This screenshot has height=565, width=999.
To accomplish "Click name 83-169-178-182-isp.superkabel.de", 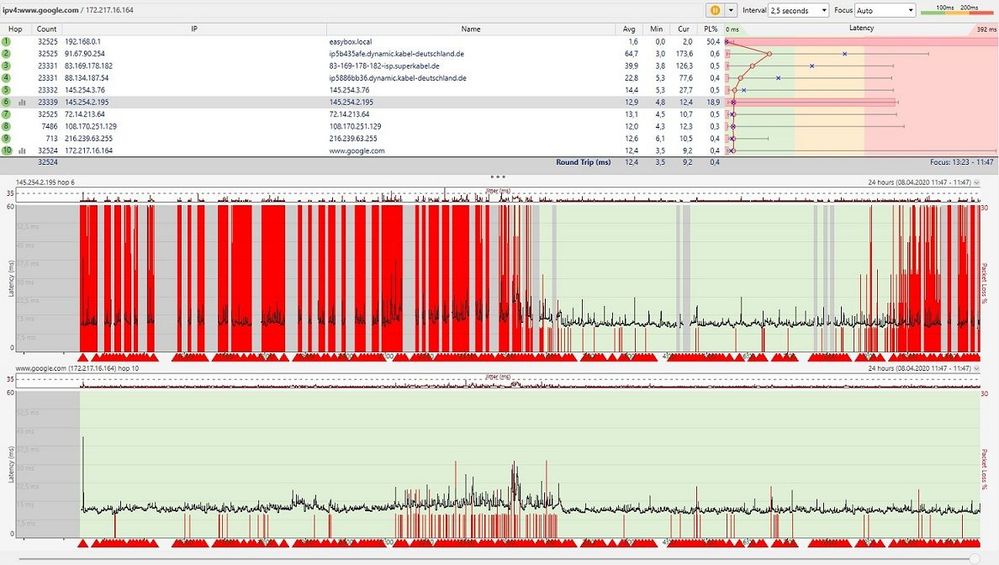I will (x=384, y=66).
